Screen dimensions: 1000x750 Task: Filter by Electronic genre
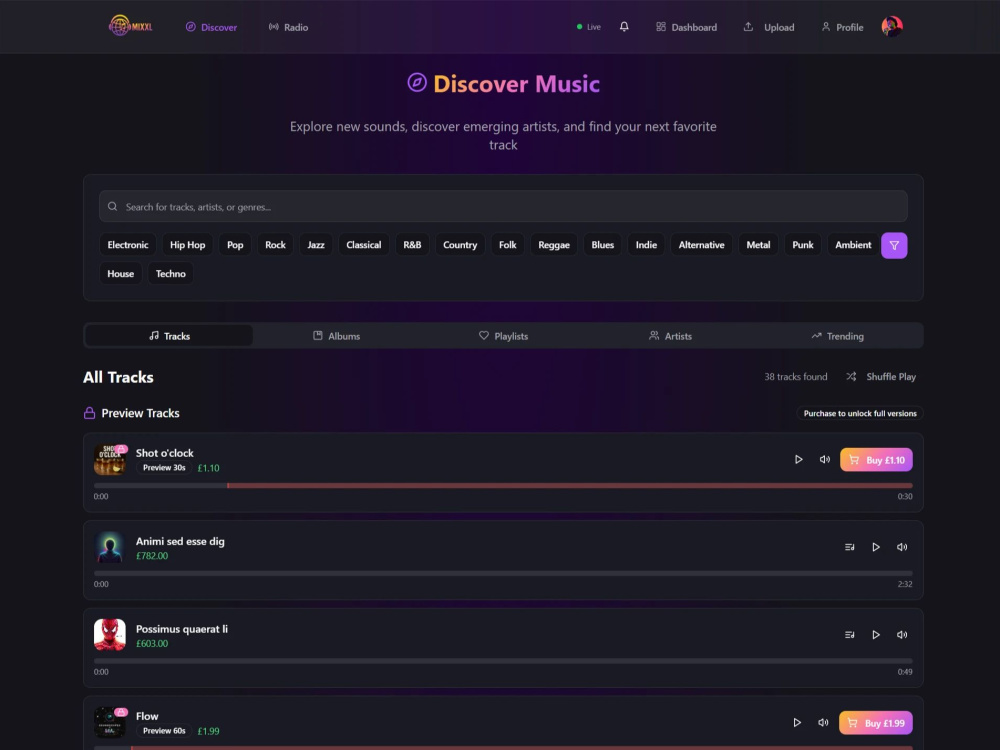tap(128, 245)
